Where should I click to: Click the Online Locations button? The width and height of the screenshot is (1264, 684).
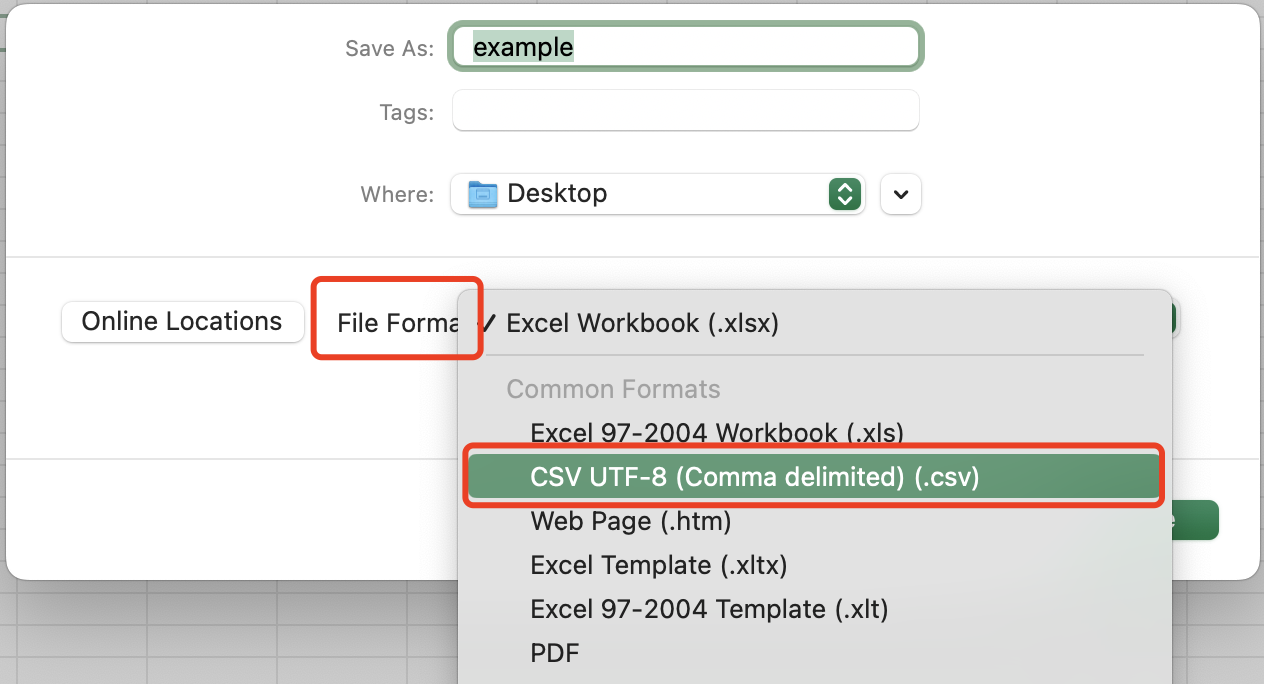[x=182, y=322]
